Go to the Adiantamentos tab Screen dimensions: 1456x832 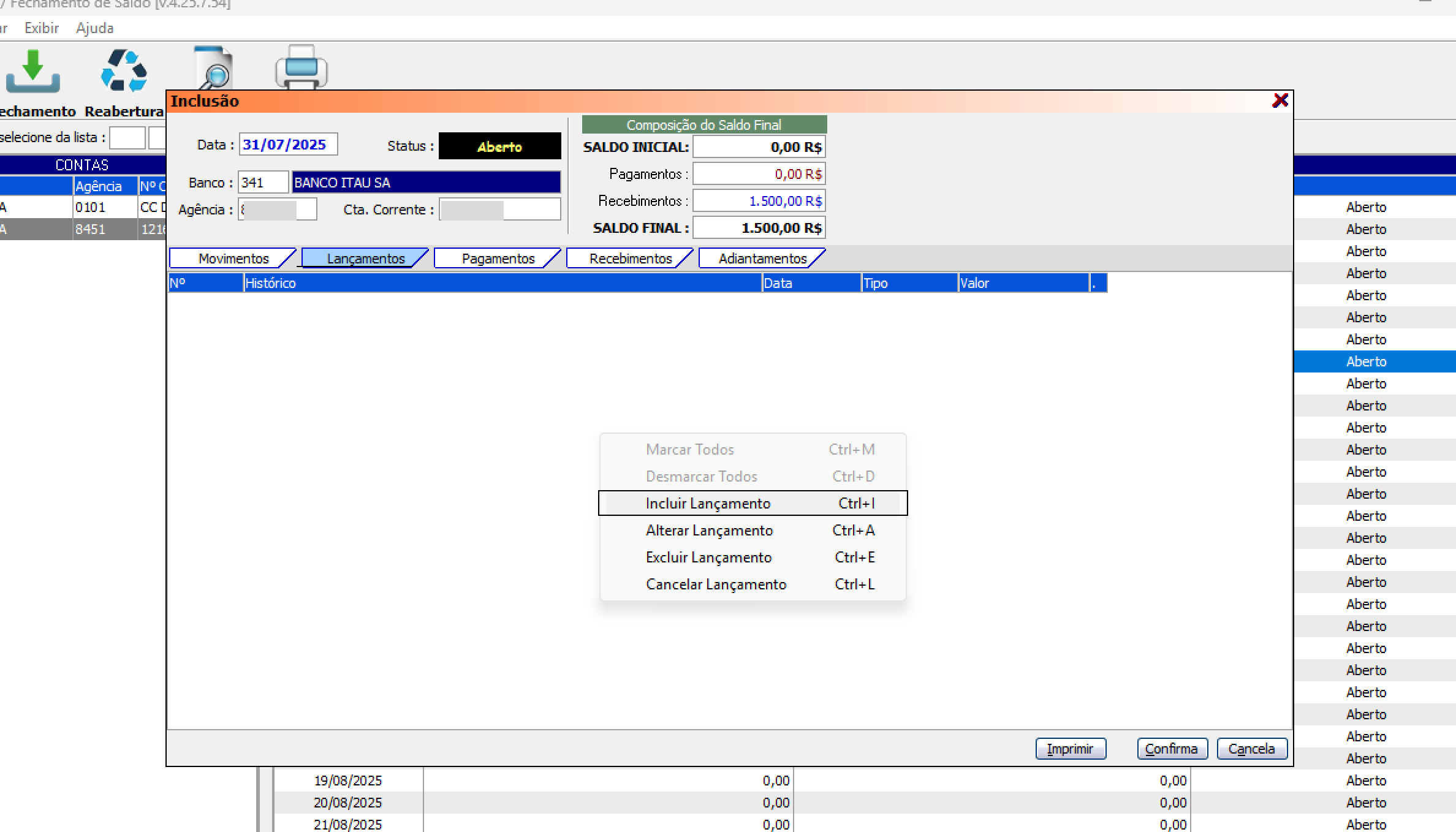click(762, 259)
